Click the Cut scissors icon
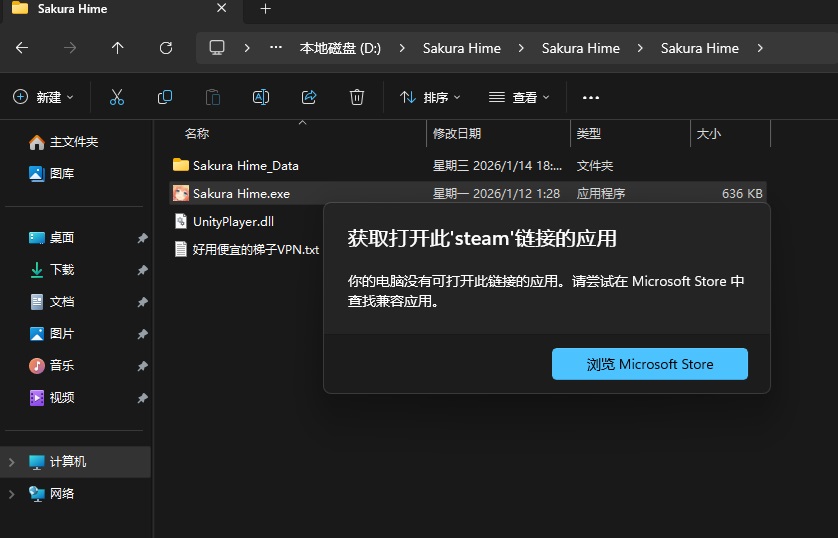 [x=117, y=97]
